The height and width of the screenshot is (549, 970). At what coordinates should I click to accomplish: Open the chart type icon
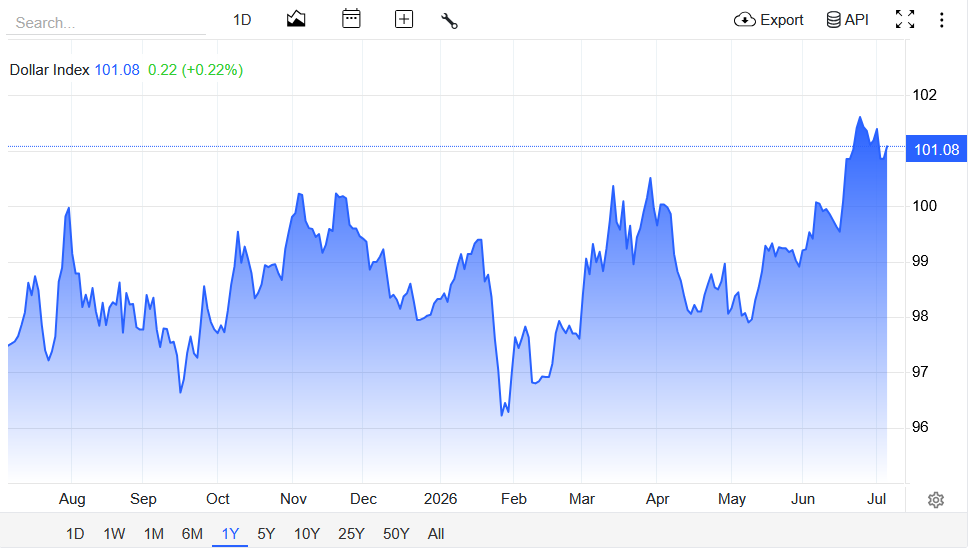[296, 19]
